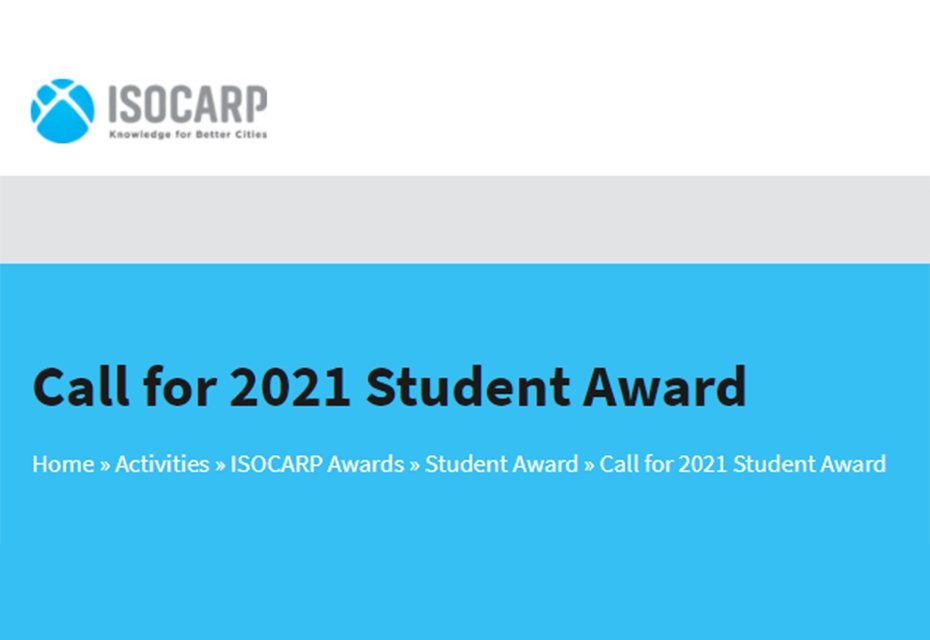Image resolution: width=930 pixels, height=640 pixels.
Task: Click the gray ISOCARP wordmark text
Action: [x=187, y=104]
